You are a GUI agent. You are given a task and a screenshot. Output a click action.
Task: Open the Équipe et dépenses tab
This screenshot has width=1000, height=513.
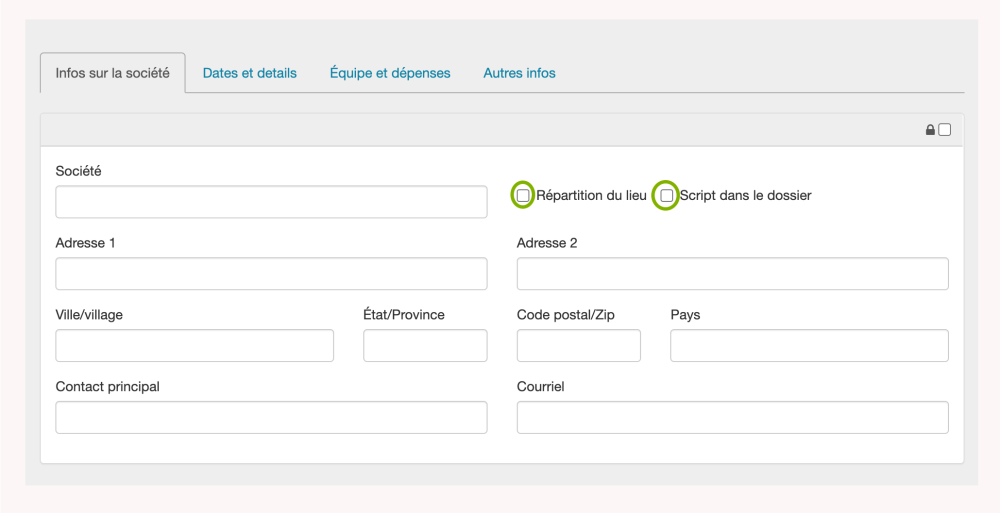pyautogui.click(x=390, y=73)
